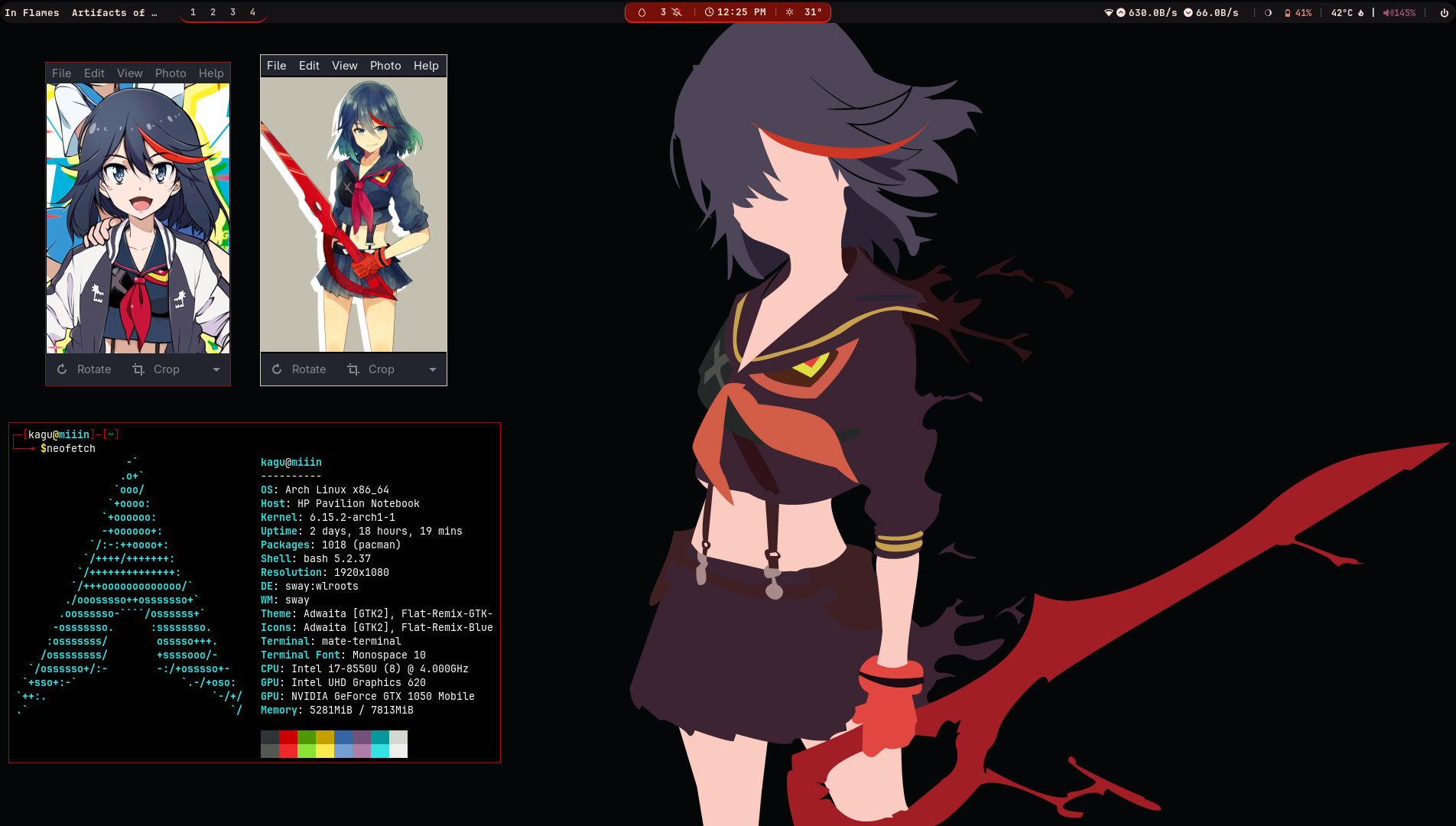Viewport: 1456px width, 826px height.
Task: Click the Rotate icon in the right photo window
Action: [277, 369]
